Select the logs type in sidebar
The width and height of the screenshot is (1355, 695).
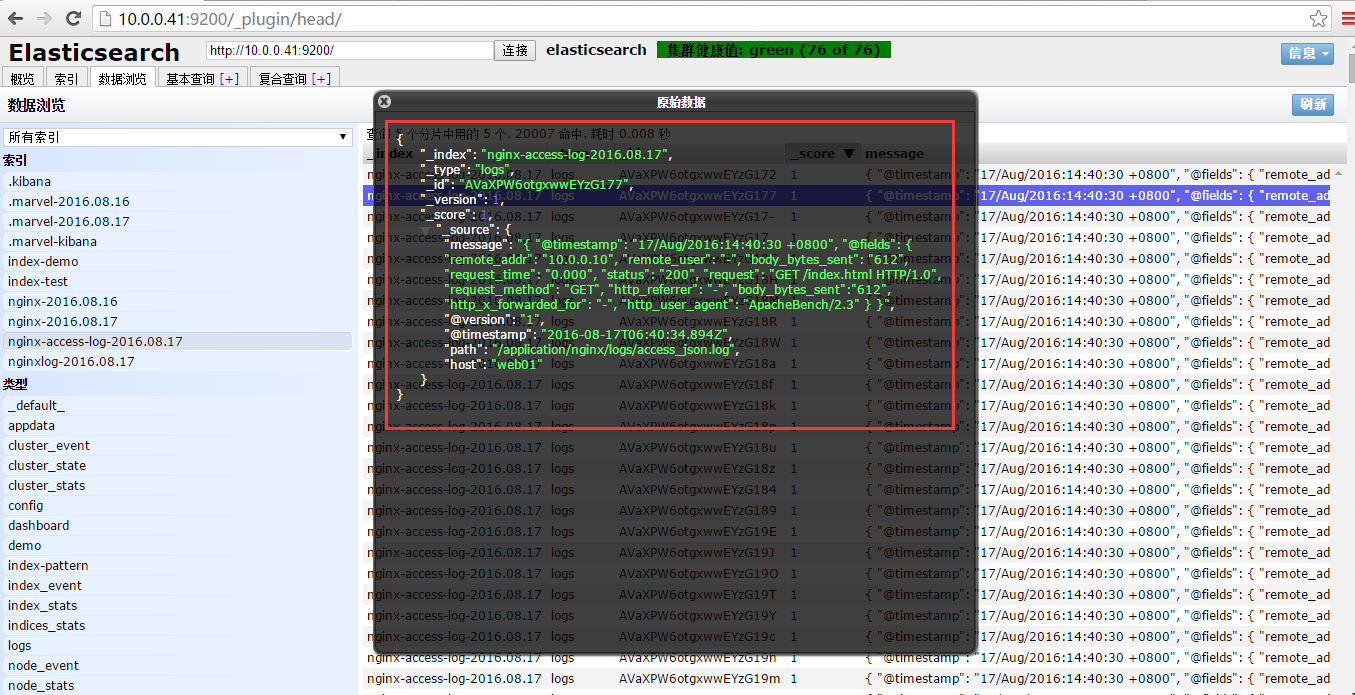coord(177,645)
